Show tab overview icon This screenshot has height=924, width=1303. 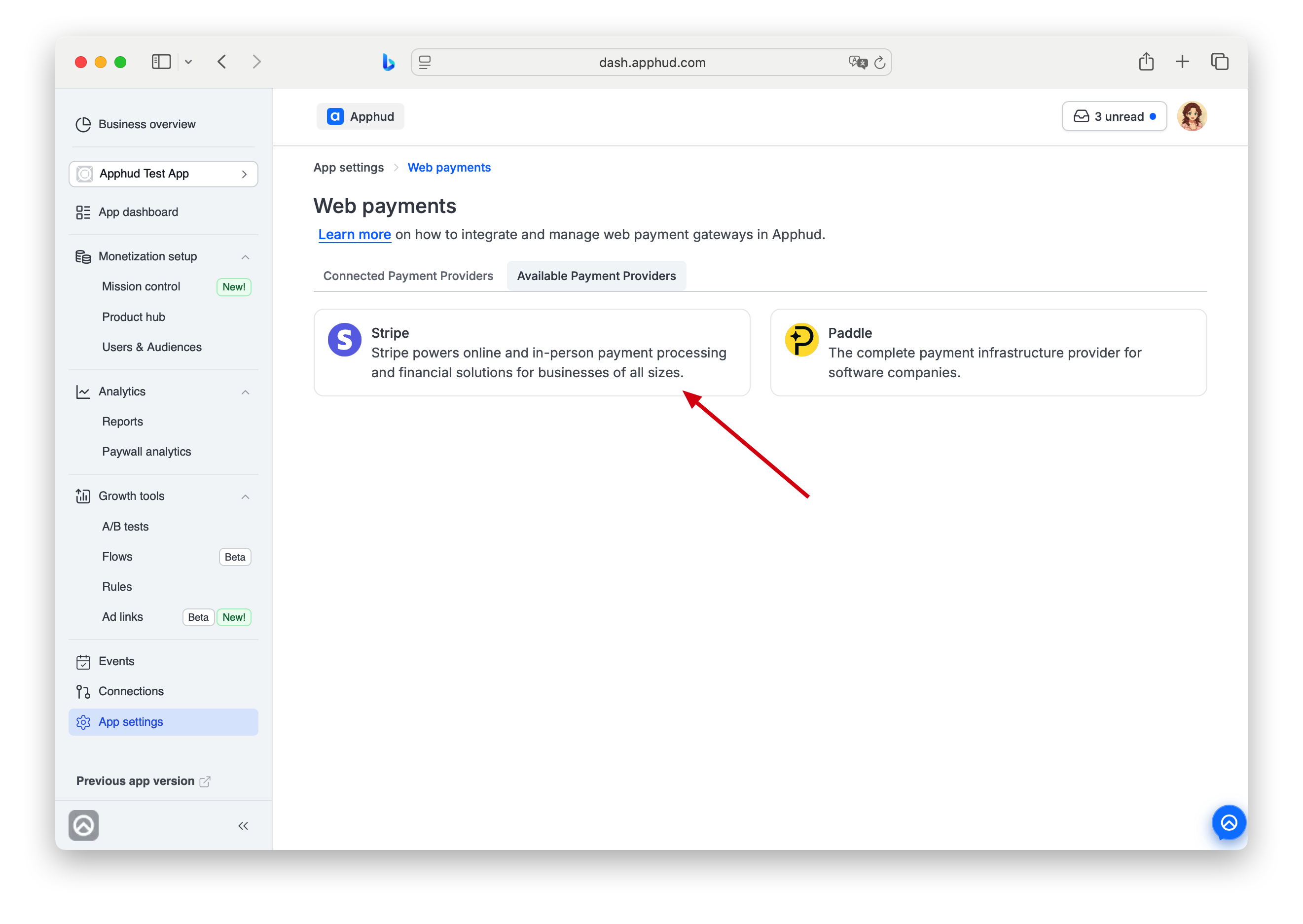point(1219,62)
